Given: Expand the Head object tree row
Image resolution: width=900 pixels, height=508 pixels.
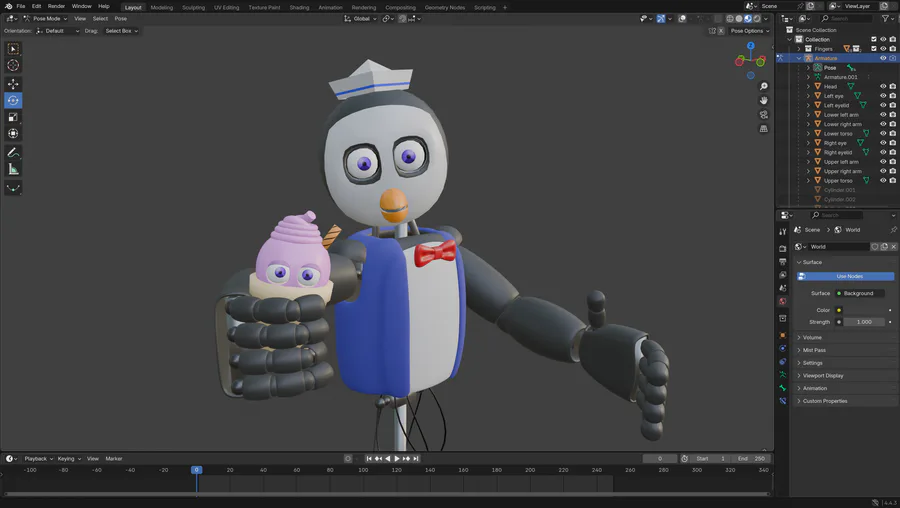Looking at the screenshot, I should [x=808, y=86].
